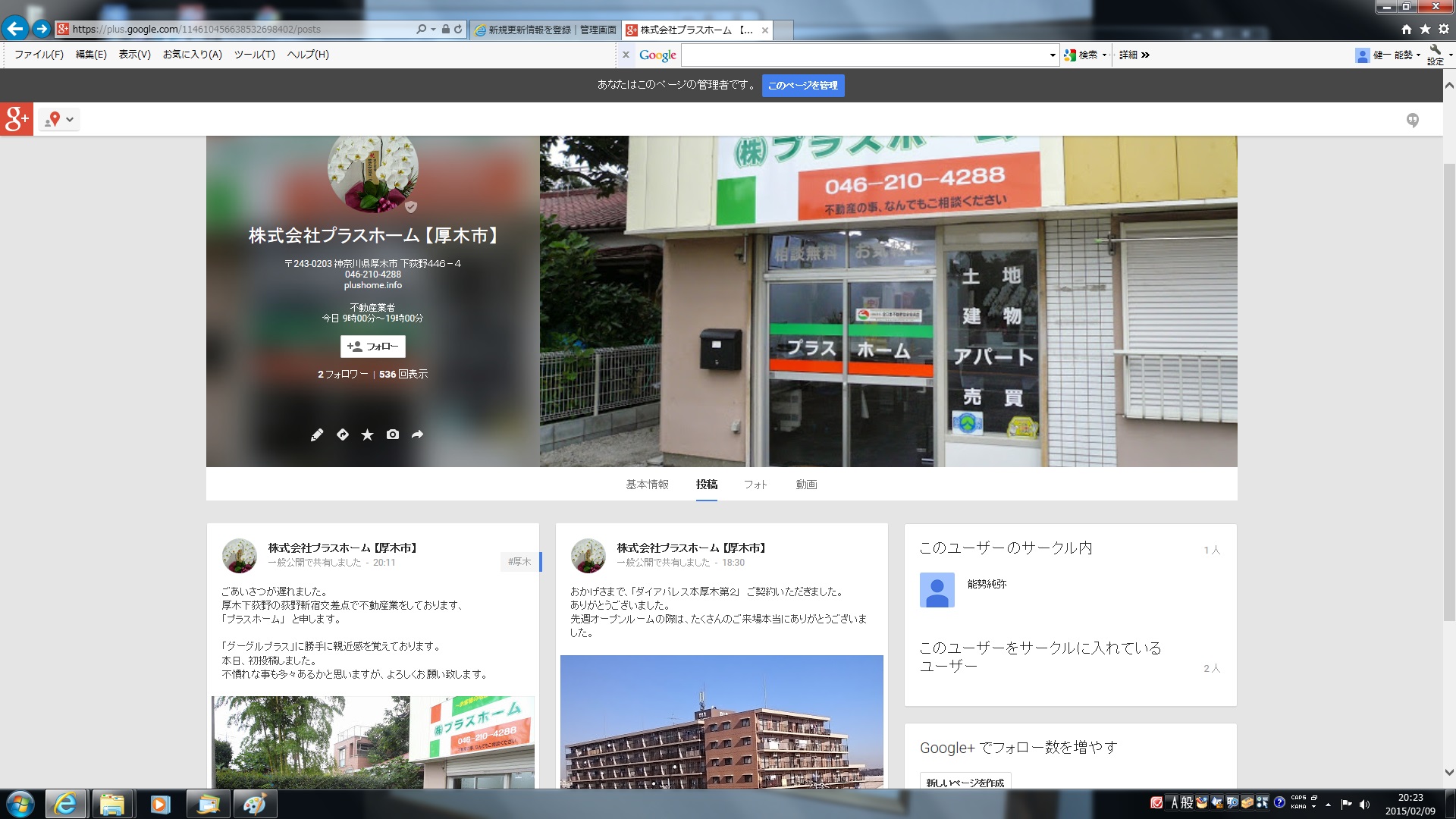This screenshot has height=819, width=1456.
Task: Open the Paint app from the taskbar
Action: coord(255,804)
